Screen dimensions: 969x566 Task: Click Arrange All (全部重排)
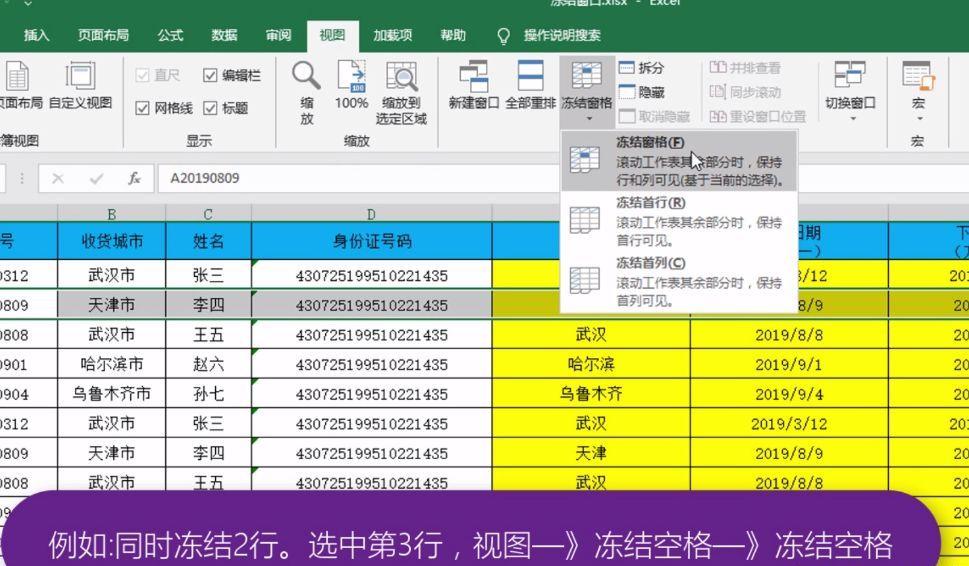530,85
